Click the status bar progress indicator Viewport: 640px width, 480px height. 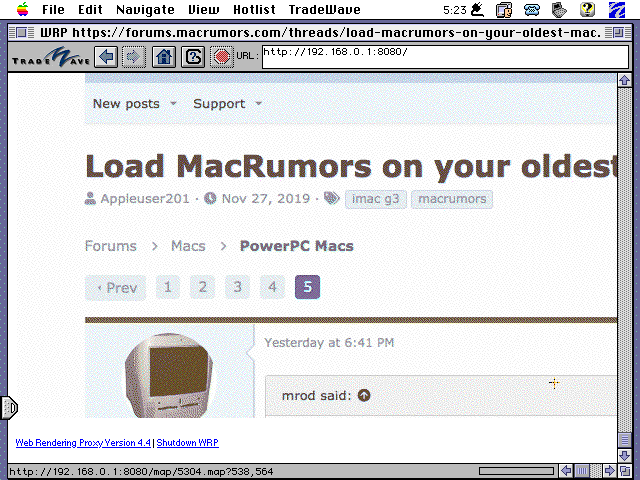[x=517, y=471]
